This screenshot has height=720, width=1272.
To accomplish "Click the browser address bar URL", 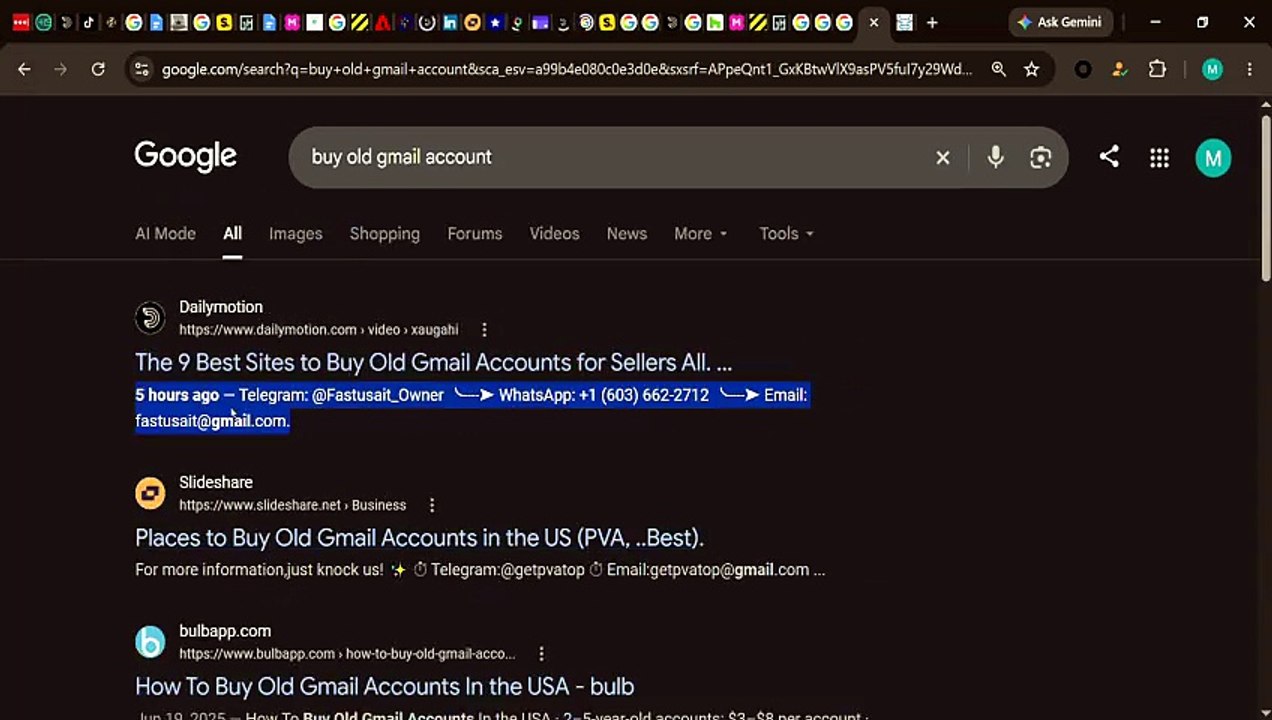I will click(x=567, y=69).
